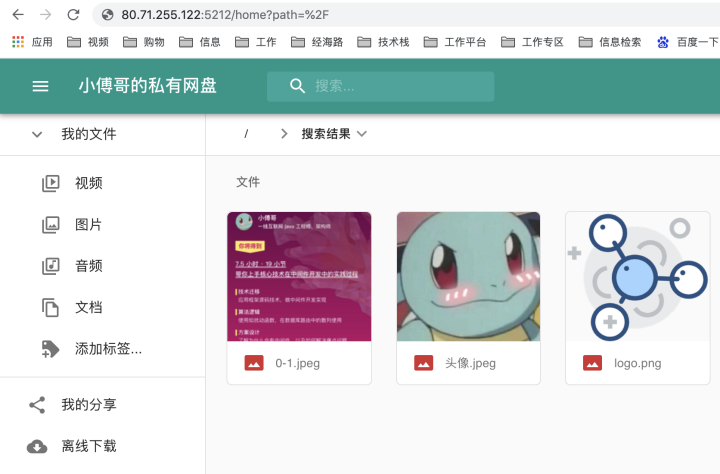The image size is (720, 474).
Task: Click the 音频 audio library icon
Action: pyautogui.click(x=51, y=266)
